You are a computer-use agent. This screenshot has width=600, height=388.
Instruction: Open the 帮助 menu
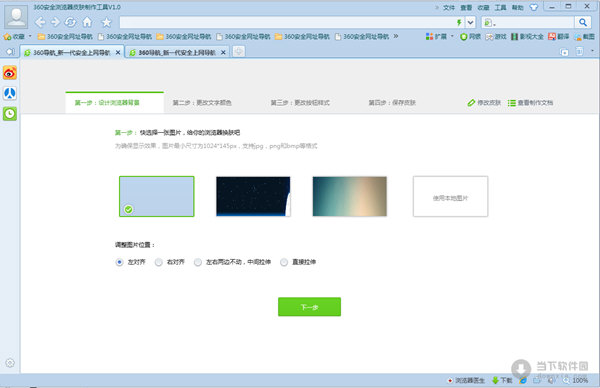(517, 7)
